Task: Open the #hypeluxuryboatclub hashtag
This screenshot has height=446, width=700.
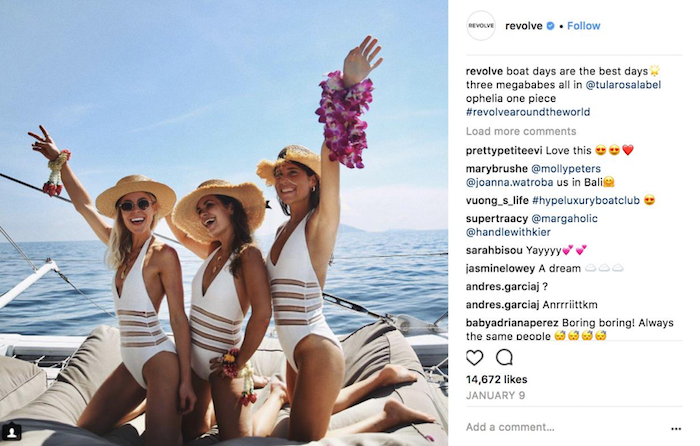Action: coord(583,200)
